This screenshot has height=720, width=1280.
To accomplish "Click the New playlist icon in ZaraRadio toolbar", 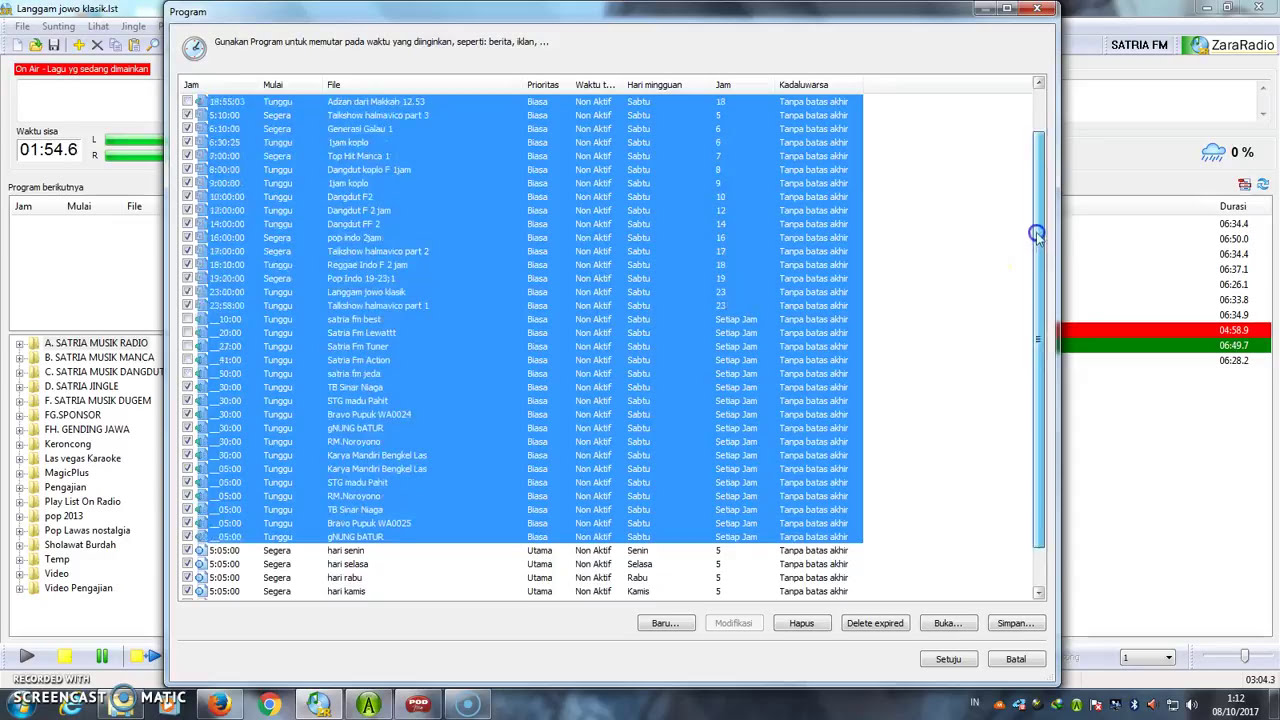I will pyautogui.click(x=18, y=45).
